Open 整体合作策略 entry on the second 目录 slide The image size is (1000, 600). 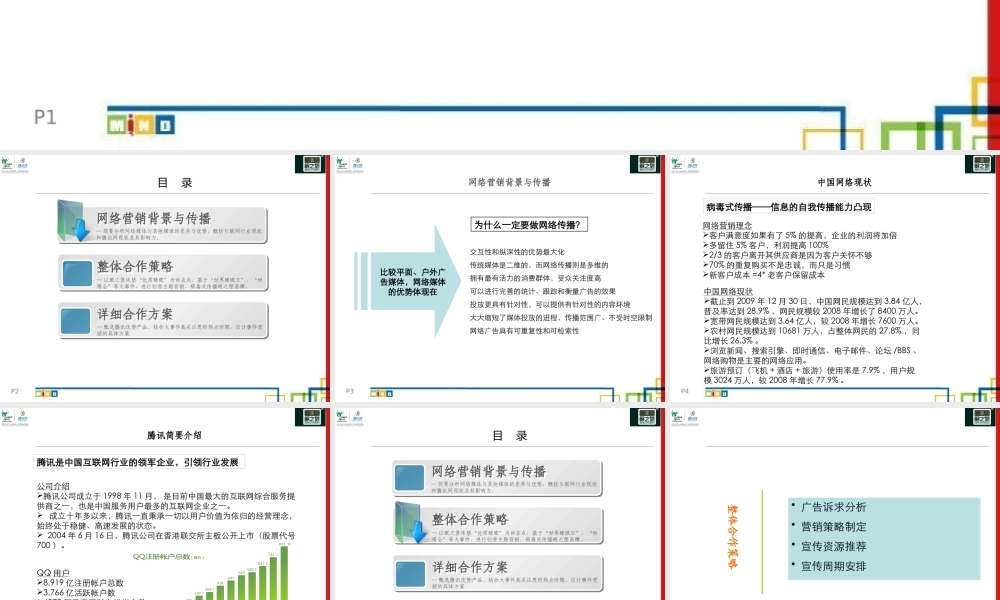coord(498,526)
